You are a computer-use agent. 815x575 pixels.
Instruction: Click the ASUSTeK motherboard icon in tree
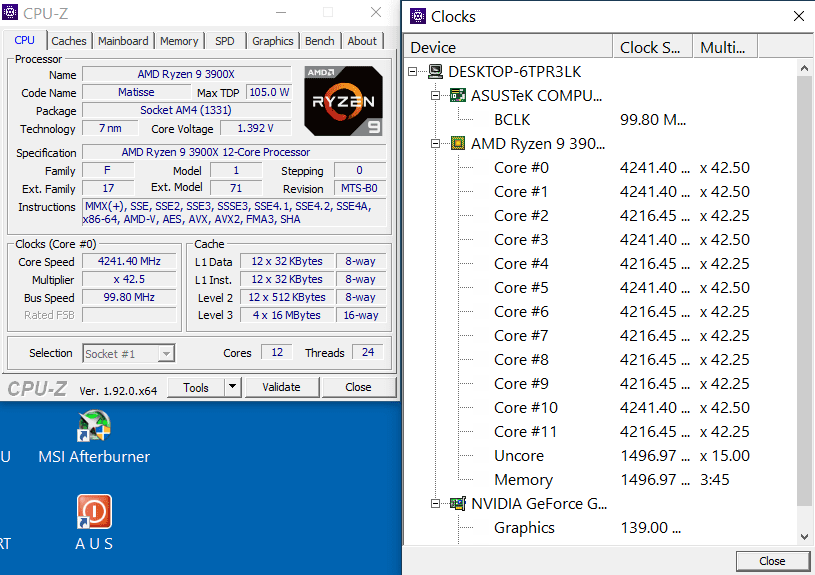458,96
